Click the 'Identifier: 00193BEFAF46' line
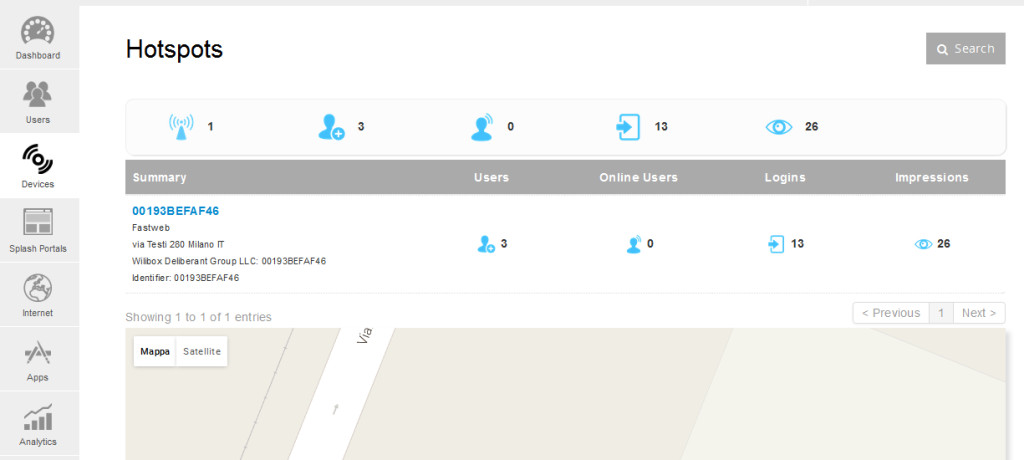The width and height of the screenshot is (1024, 460). (185, 278)
